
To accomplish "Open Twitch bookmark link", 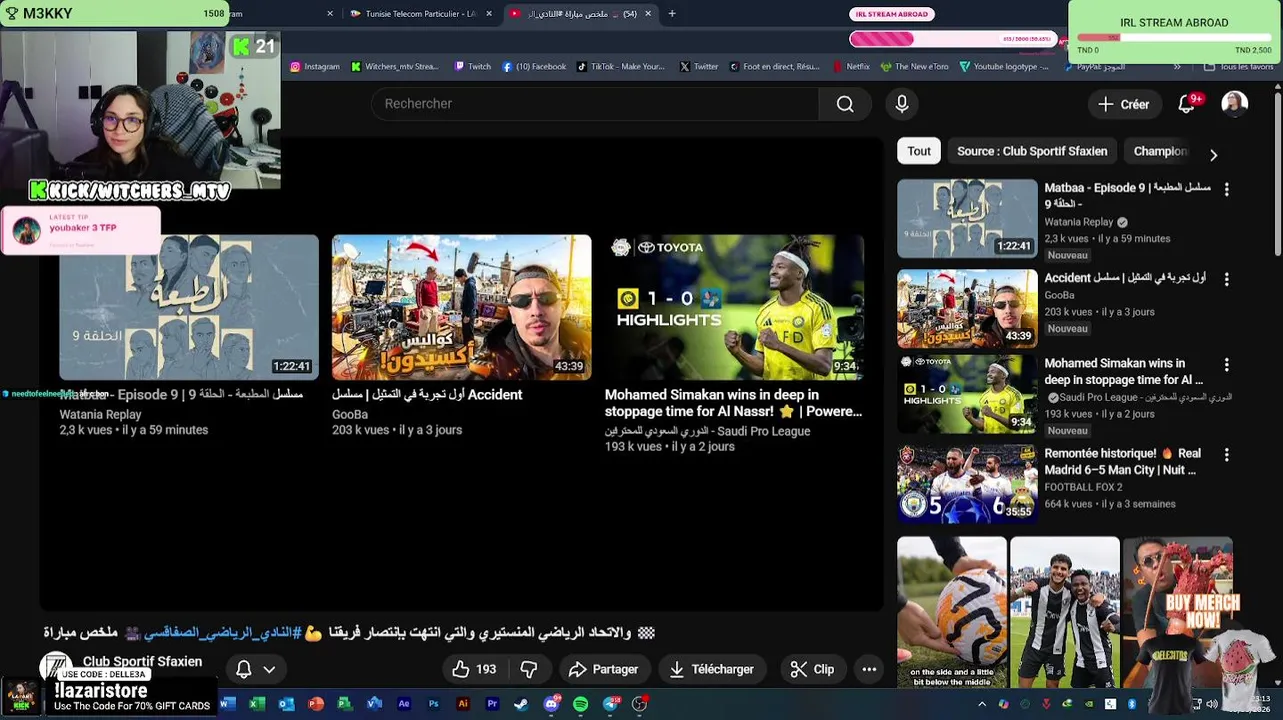I will (x=472, y=67).
